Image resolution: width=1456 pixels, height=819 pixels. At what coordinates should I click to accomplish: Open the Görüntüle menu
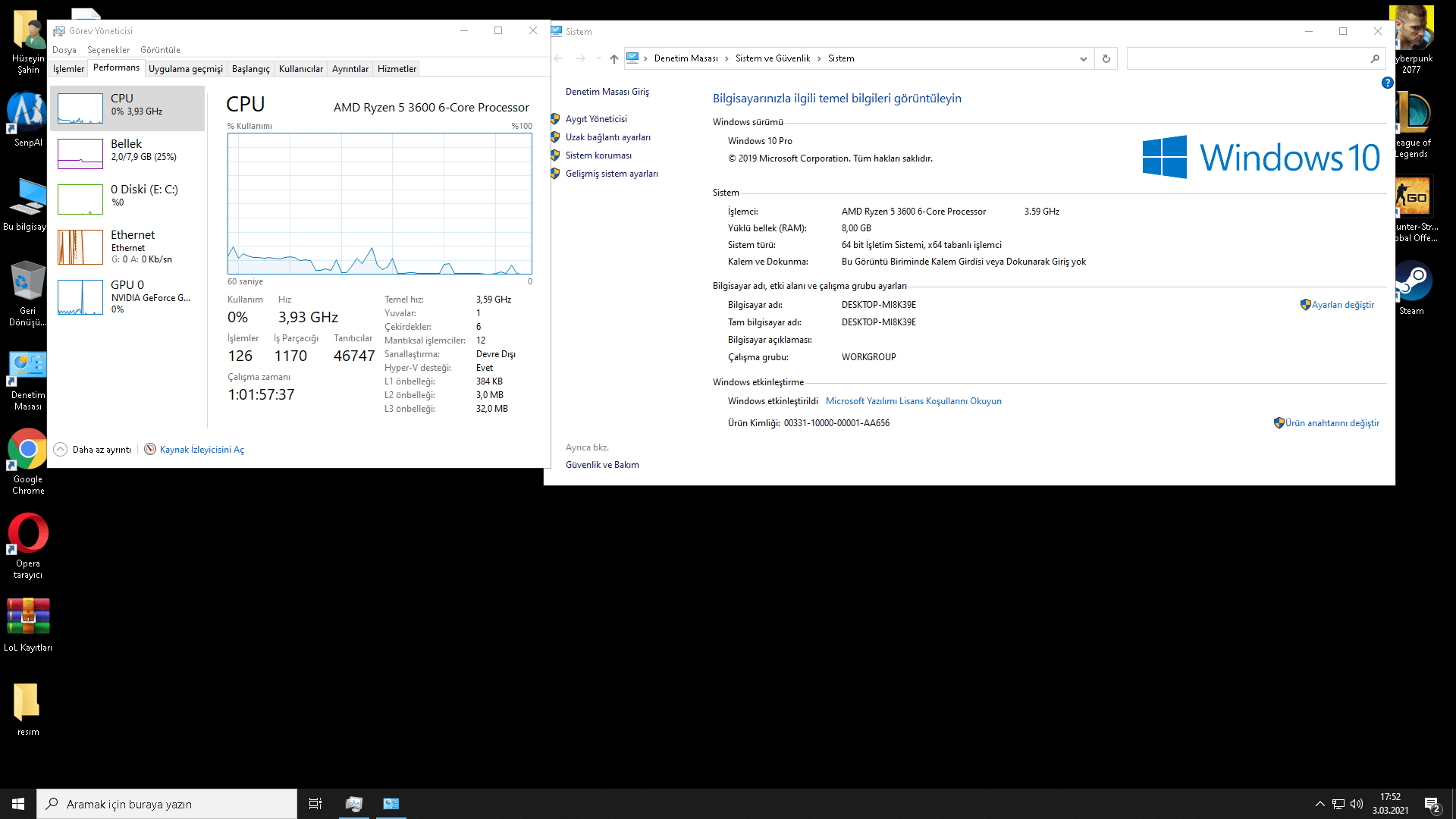pyautogui.click(x=160, y=50)
